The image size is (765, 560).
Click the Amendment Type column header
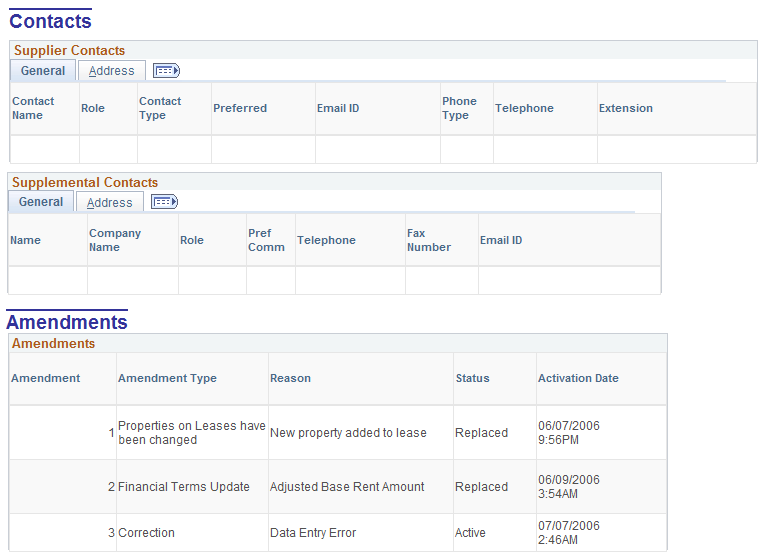point(167,378)
